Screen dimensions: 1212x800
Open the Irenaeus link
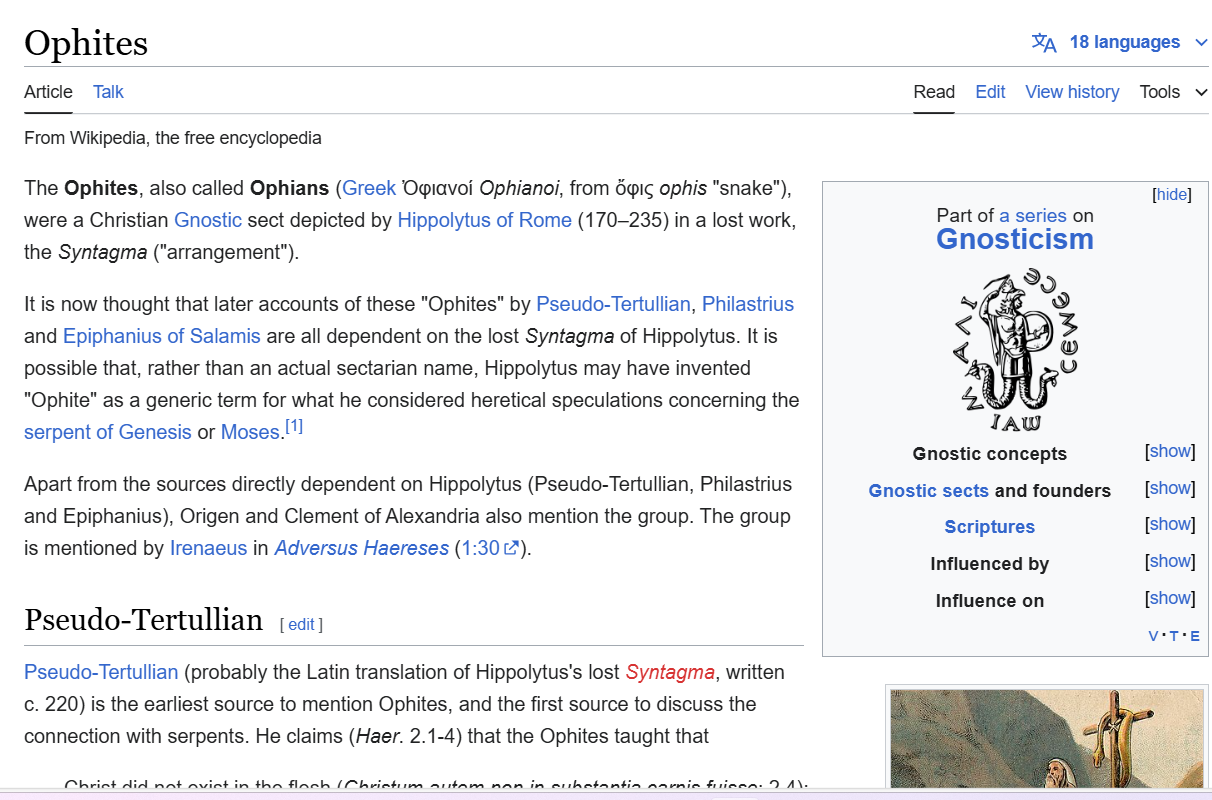coord(208,548)
